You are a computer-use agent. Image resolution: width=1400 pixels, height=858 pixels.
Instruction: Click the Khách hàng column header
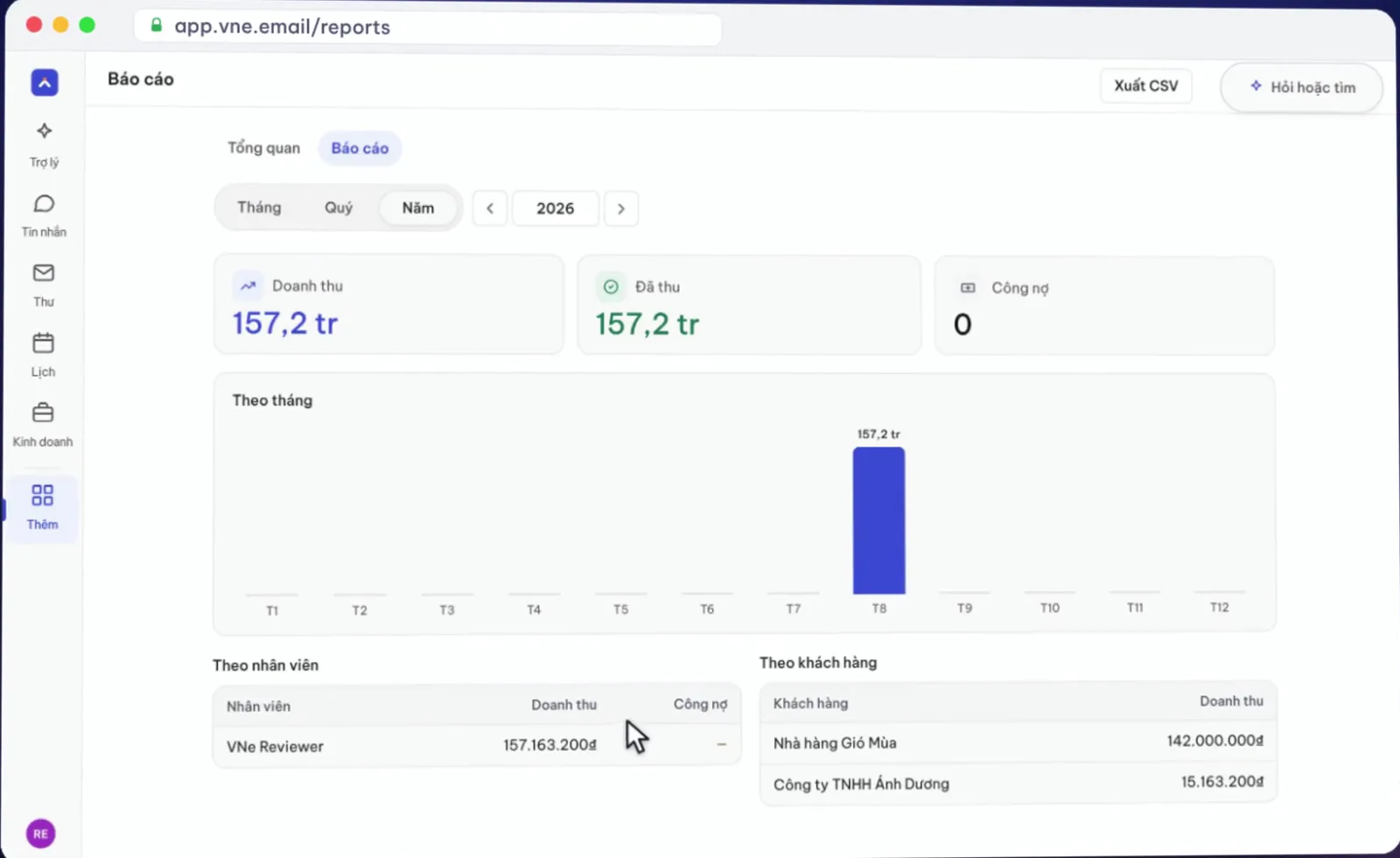pyautogui.click(x=810, y=703)
